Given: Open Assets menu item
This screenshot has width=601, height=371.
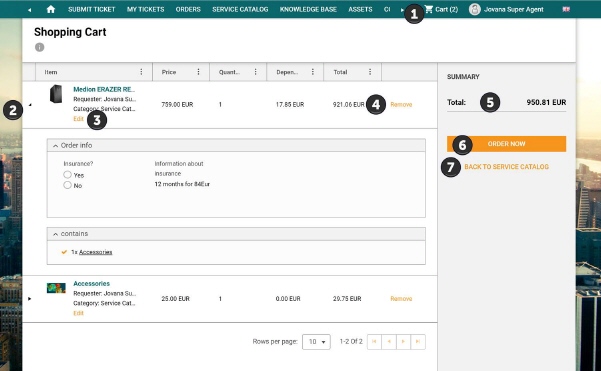Looking at the screenshot, I should click(x=360, y=9).
